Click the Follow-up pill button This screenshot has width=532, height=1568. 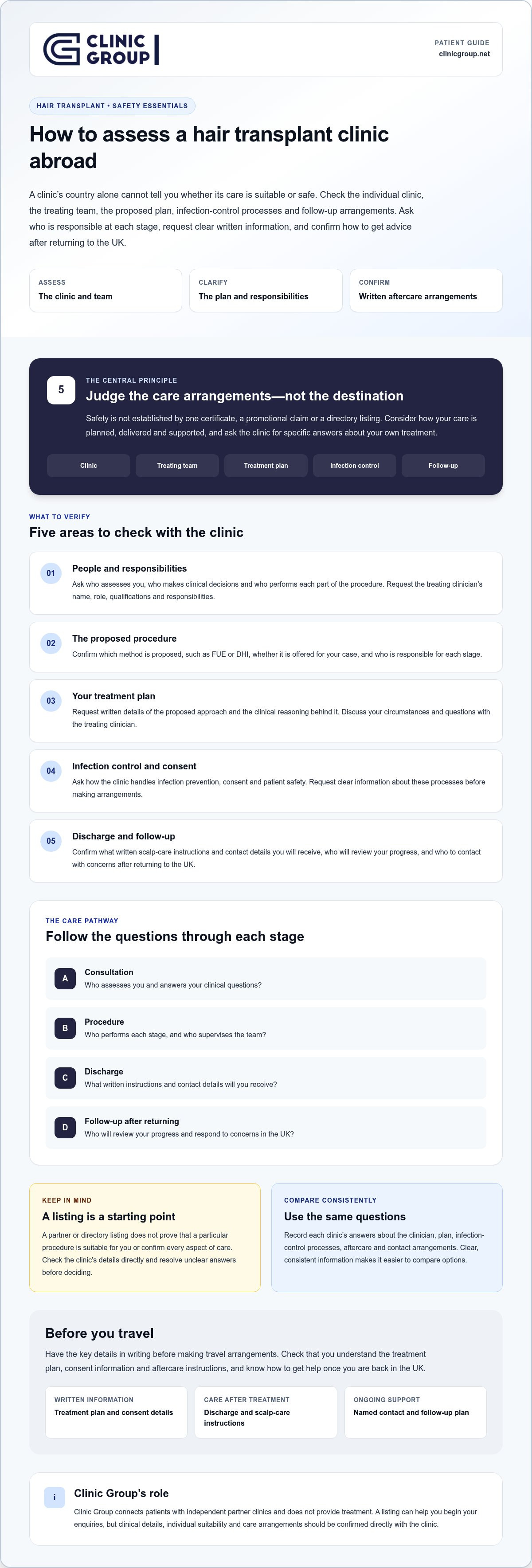coord(443,466)
